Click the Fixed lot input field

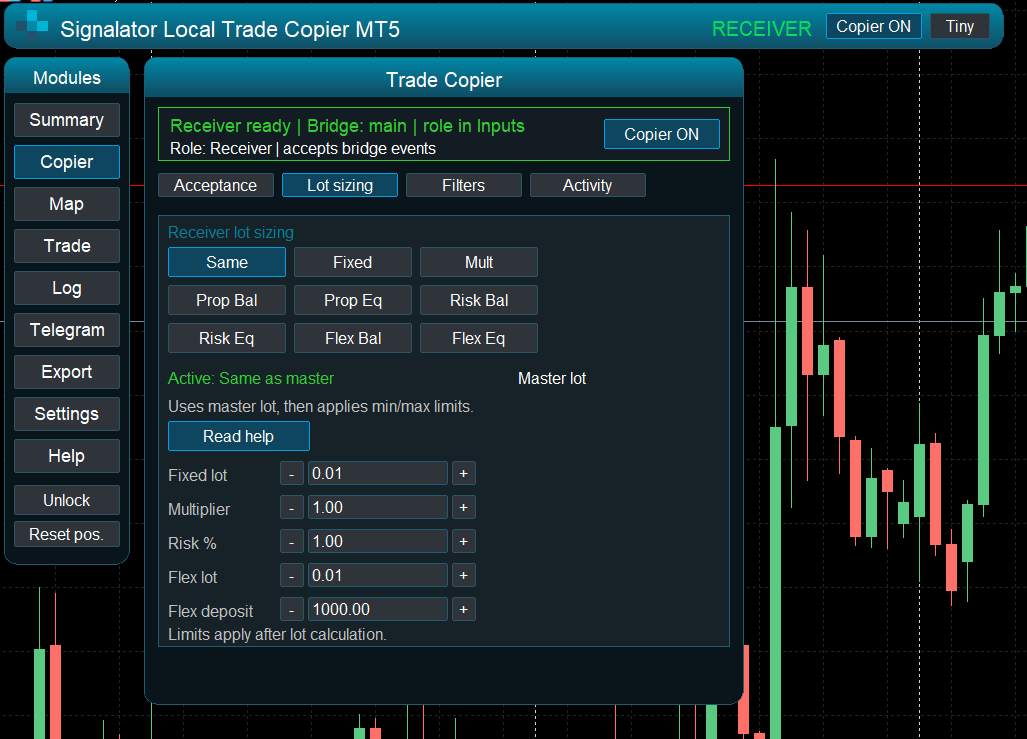point(378,473)
